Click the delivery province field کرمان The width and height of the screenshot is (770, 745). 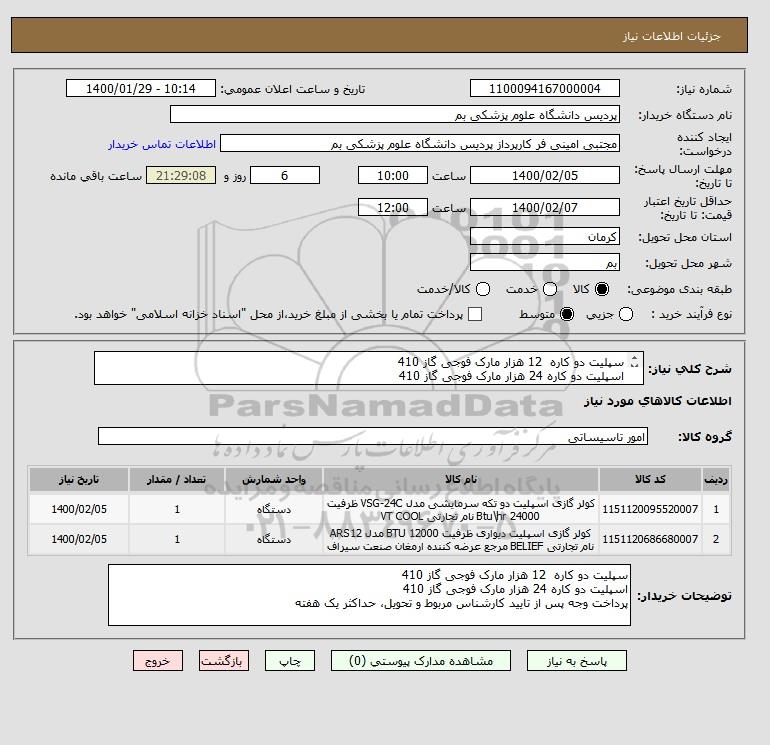545,236
